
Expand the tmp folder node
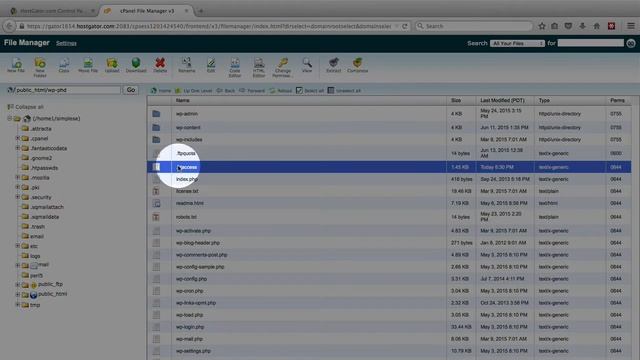pos(18,304)
